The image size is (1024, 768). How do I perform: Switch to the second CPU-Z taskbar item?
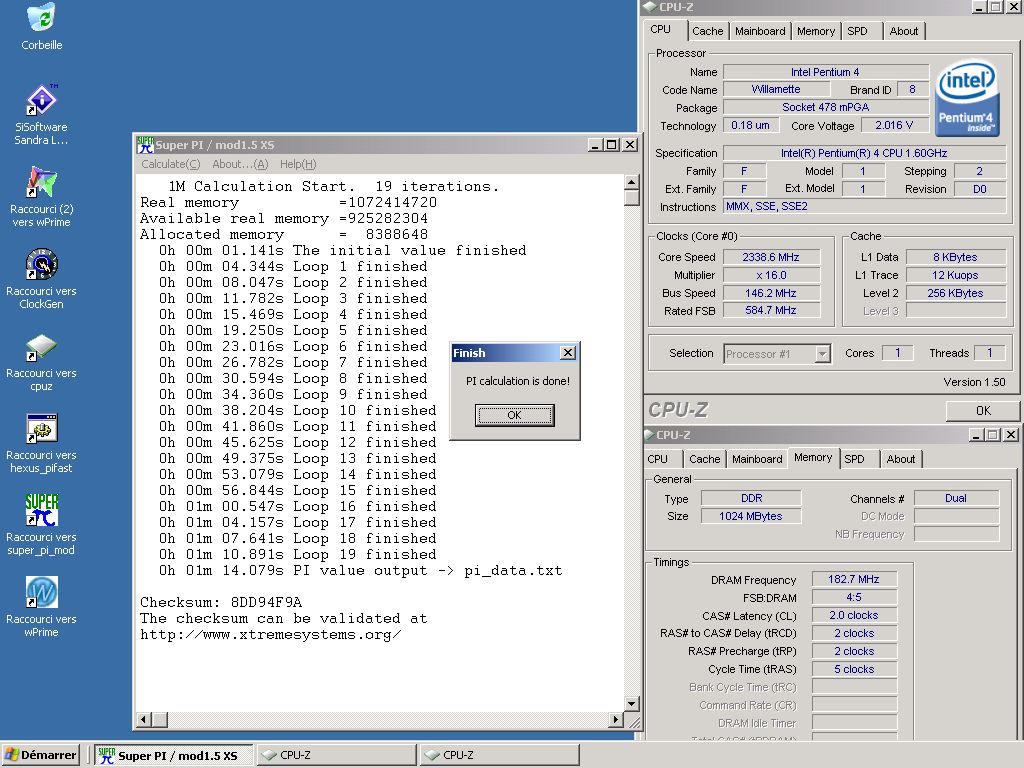(500, 755)
